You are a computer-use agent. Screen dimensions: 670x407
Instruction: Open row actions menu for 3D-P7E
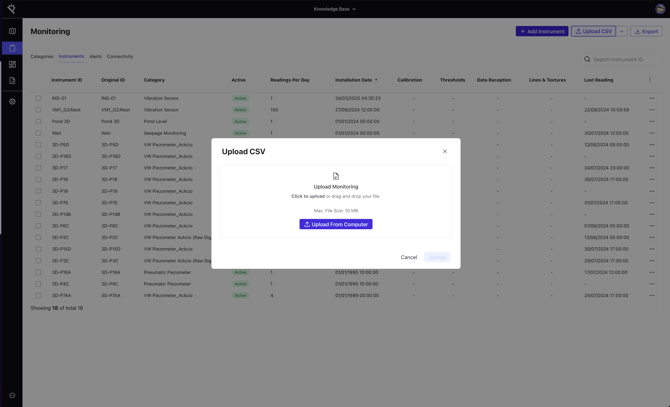652,203
